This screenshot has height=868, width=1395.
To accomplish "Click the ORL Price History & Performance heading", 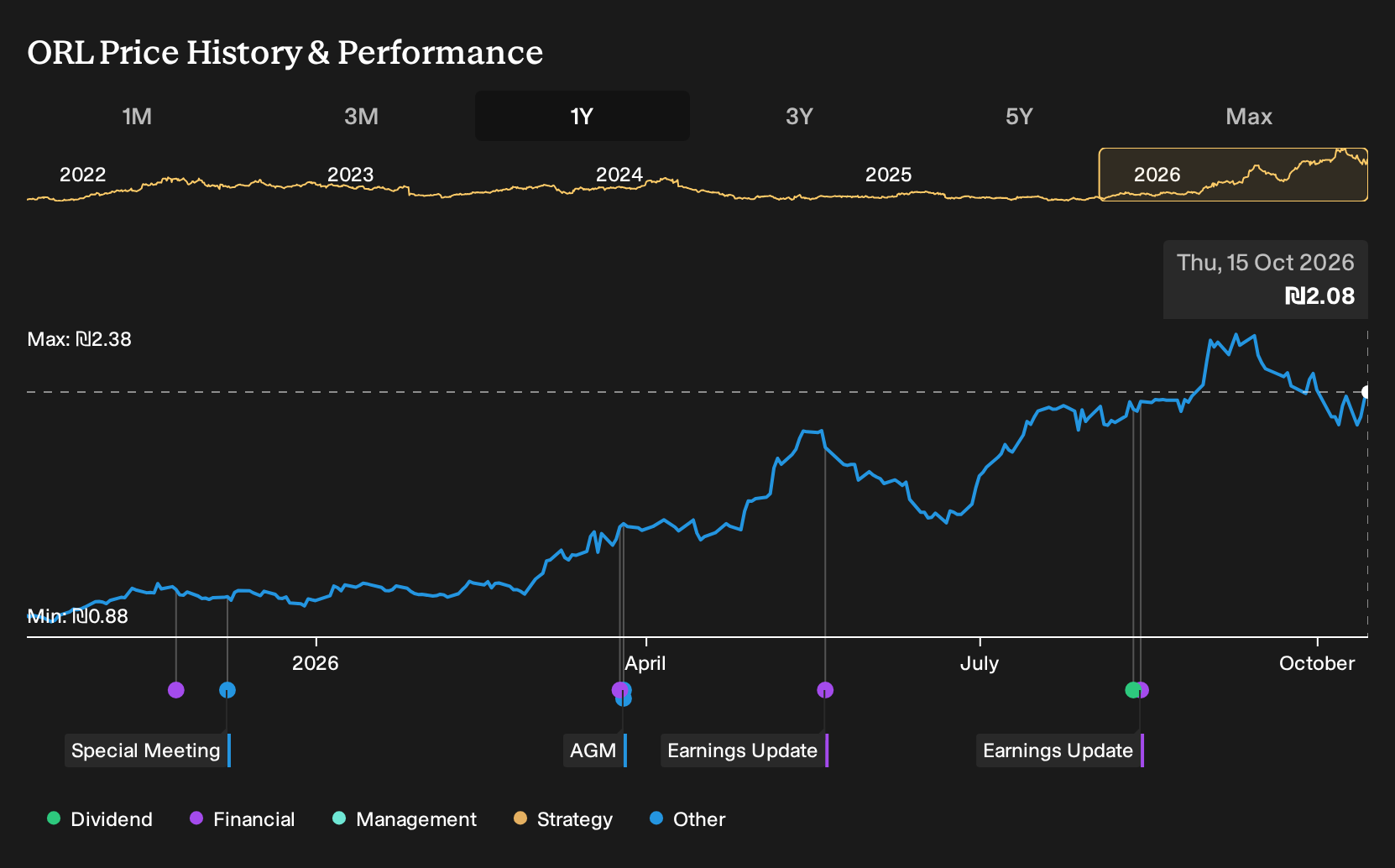I will (285, 52).
